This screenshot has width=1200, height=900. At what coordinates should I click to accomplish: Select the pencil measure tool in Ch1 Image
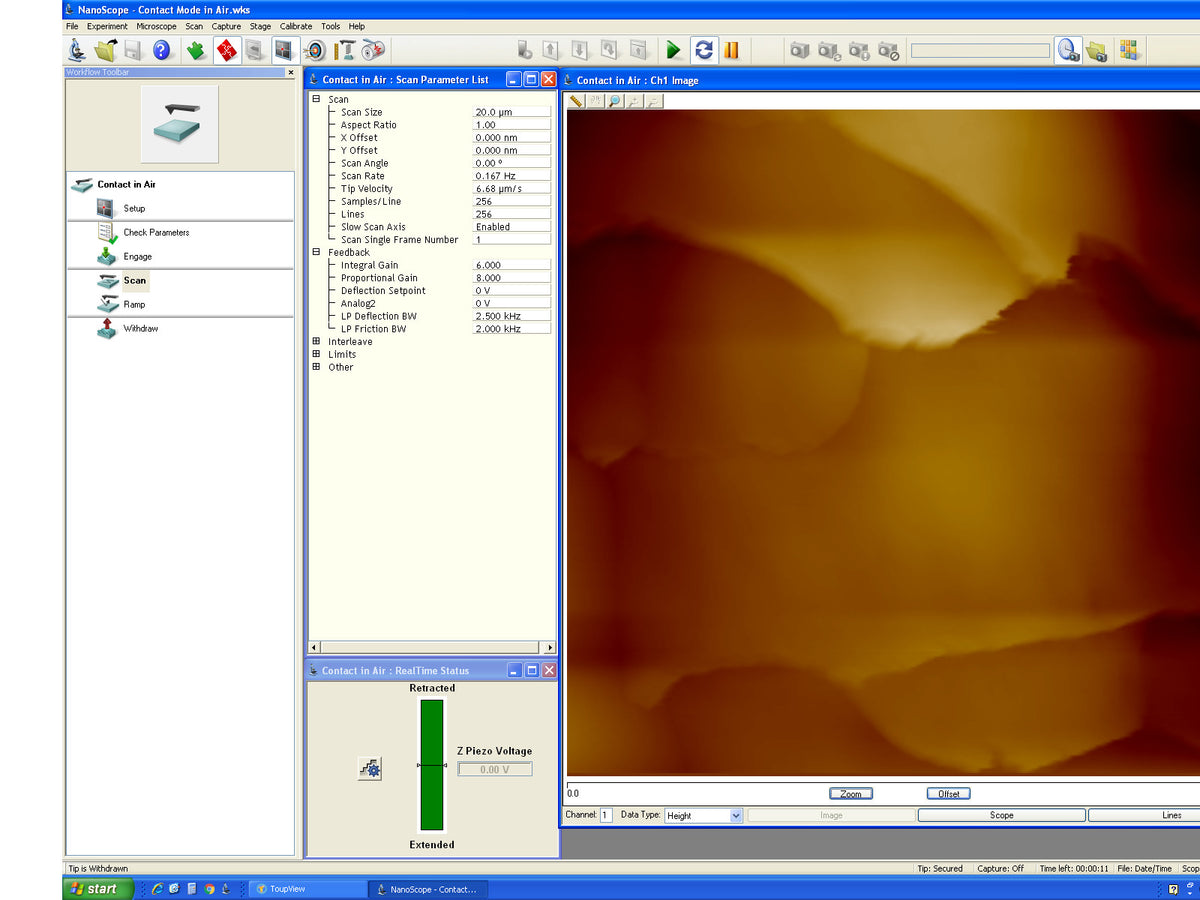pyautogui.click(x=576, y=101)
